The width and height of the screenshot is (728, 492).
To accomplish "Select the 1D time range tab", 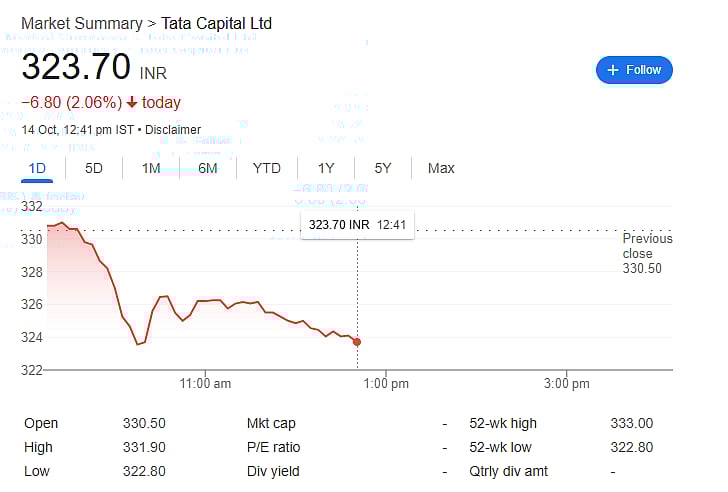I will coord(37,168).
